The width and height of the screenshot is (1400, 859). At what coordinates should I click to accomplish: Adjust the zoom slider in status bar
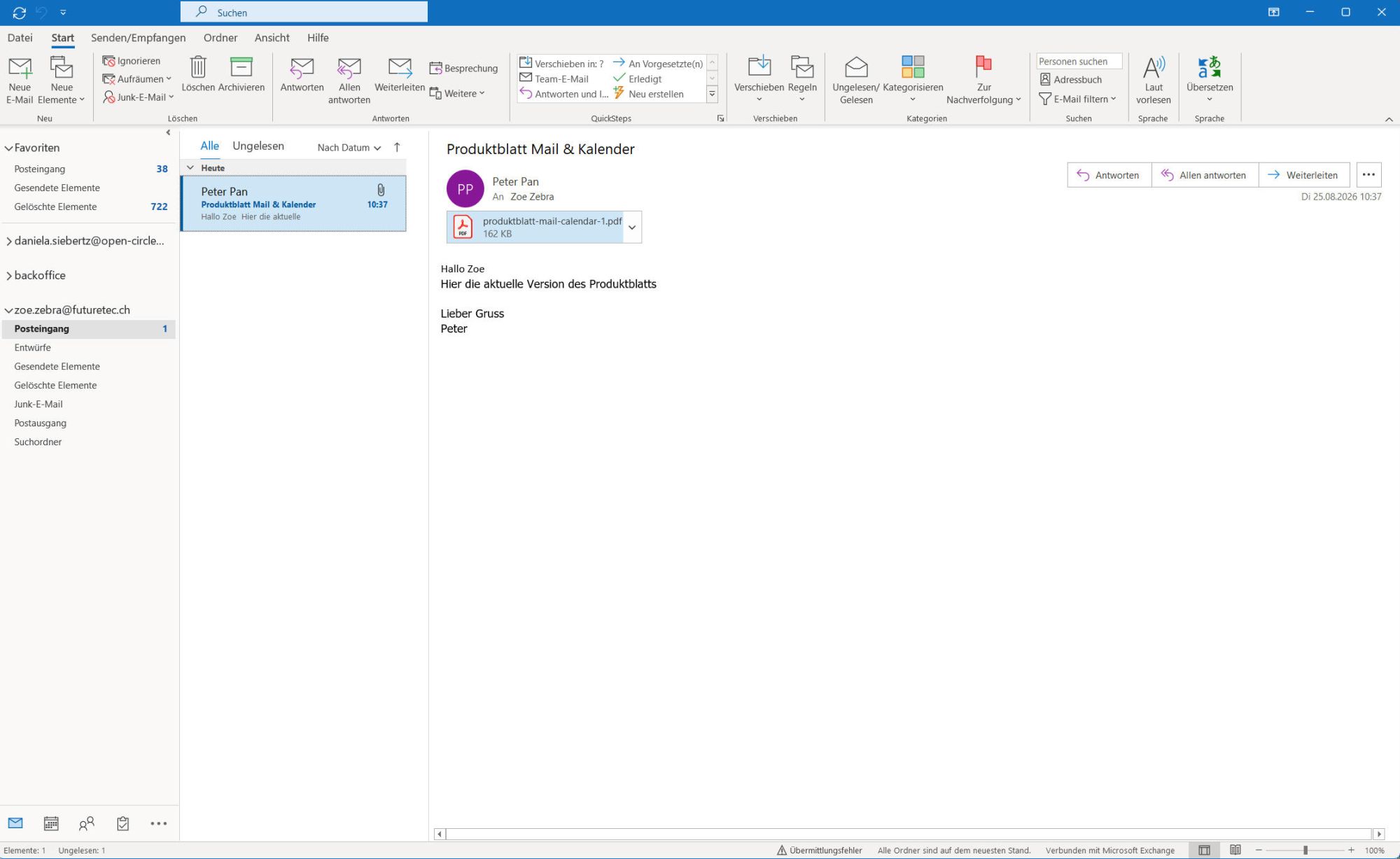click(x=1305, y=850)
